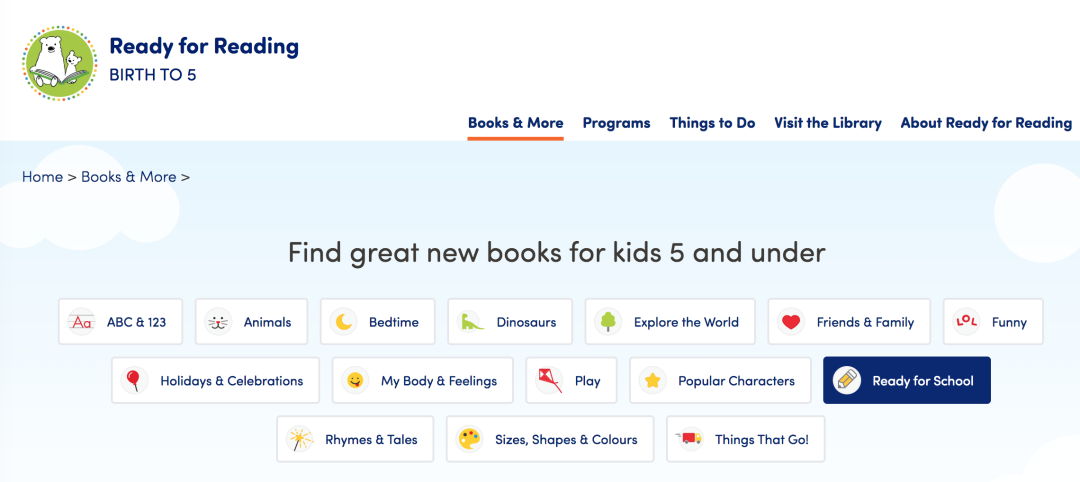Open Visit the Library navigation item
Viewport: 1080px width, 482px height.
coord(828,123)
